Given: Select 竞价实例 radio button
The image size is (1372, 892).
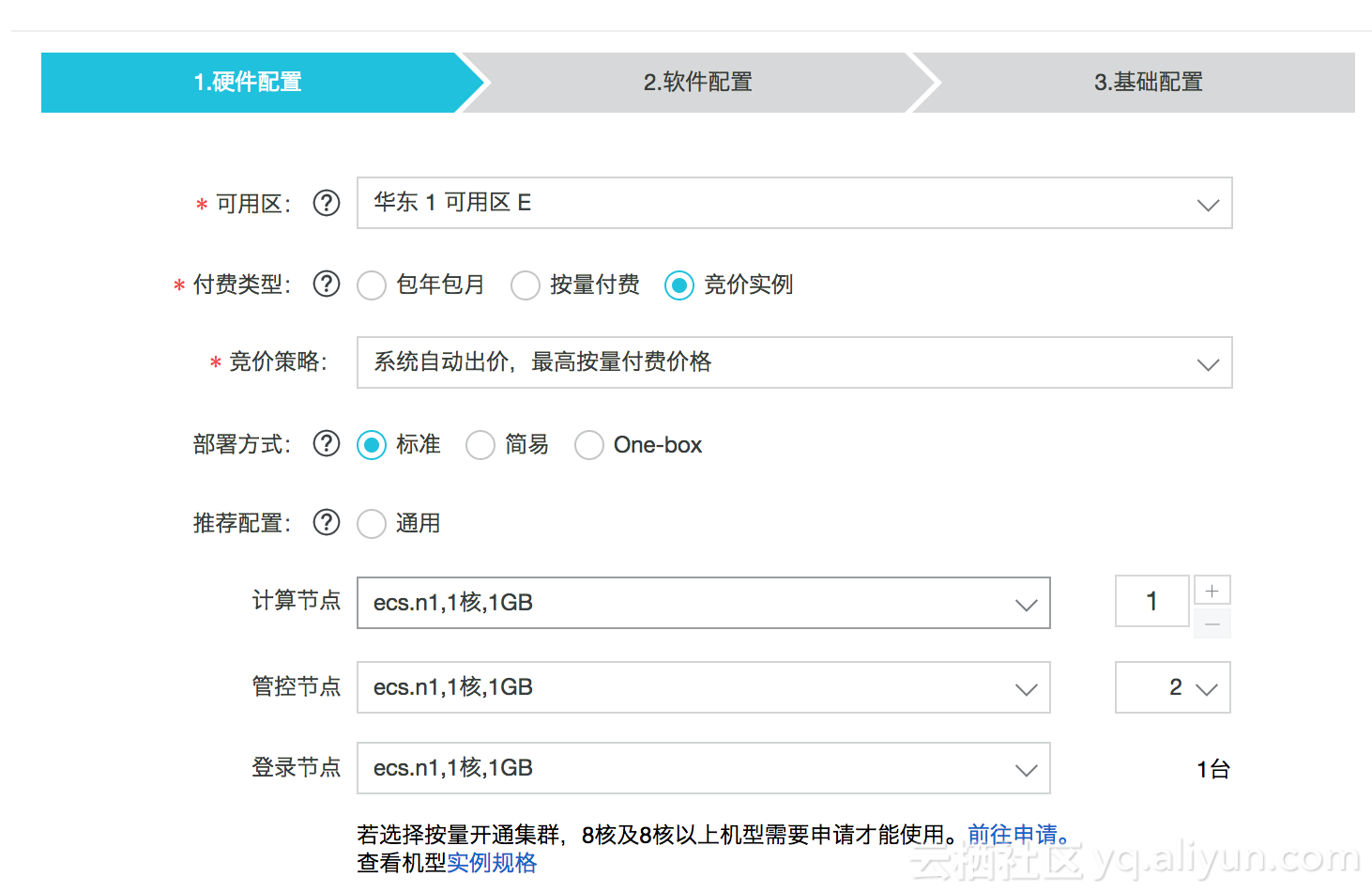Looking at the screenshot, I should point(679,285).
